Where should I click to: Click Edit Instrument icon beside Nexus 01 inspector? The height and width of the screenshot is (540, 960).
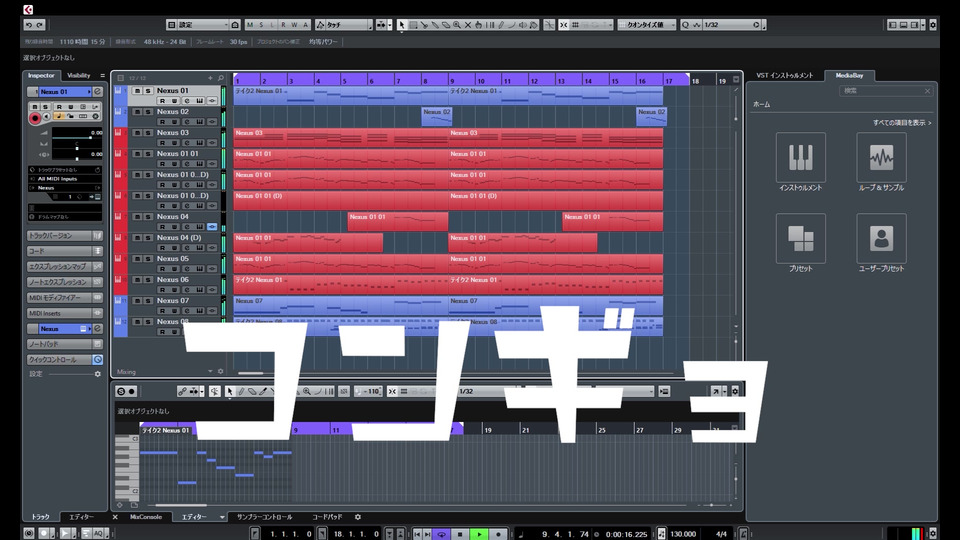point(97,91)
